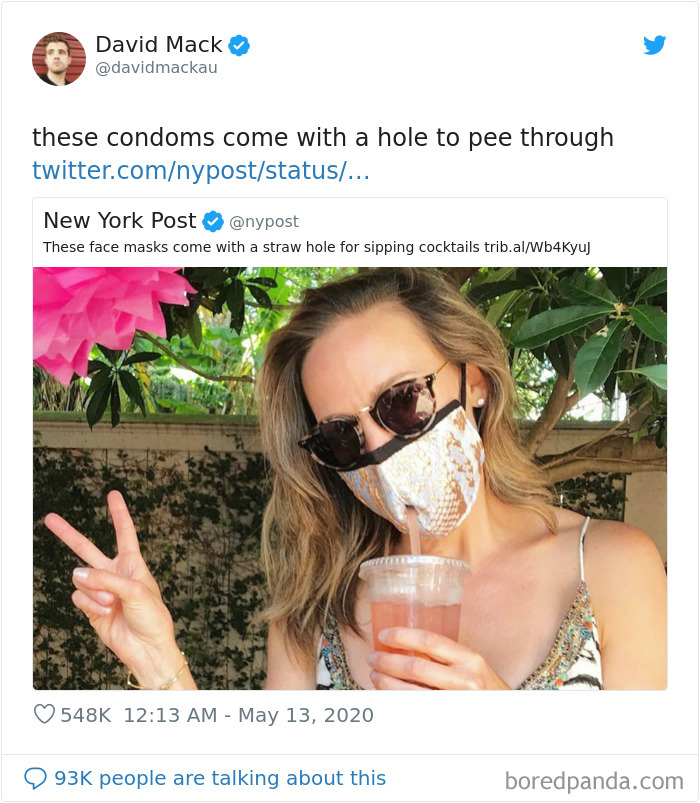Open the woman with face mask photo

(x=350, y=480)
